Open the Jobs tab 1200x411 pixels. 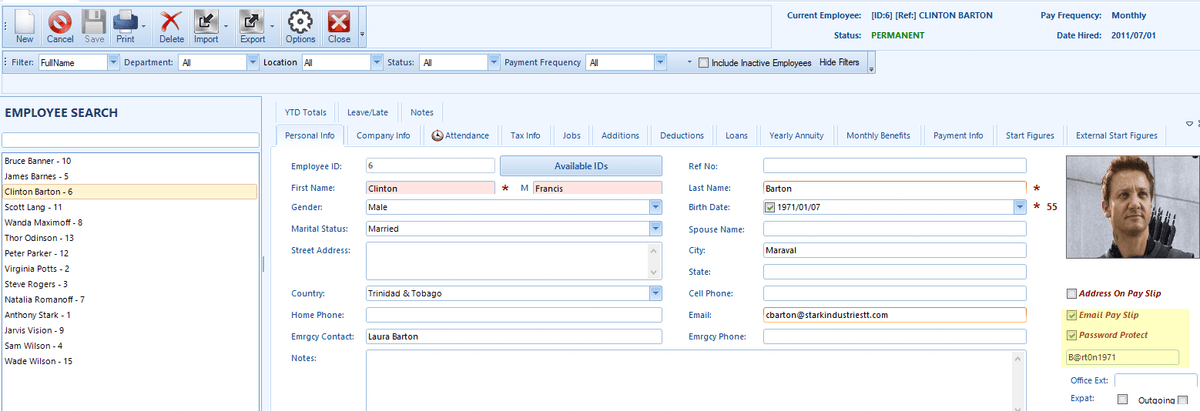pyautogui.click(x=572, y=136)
